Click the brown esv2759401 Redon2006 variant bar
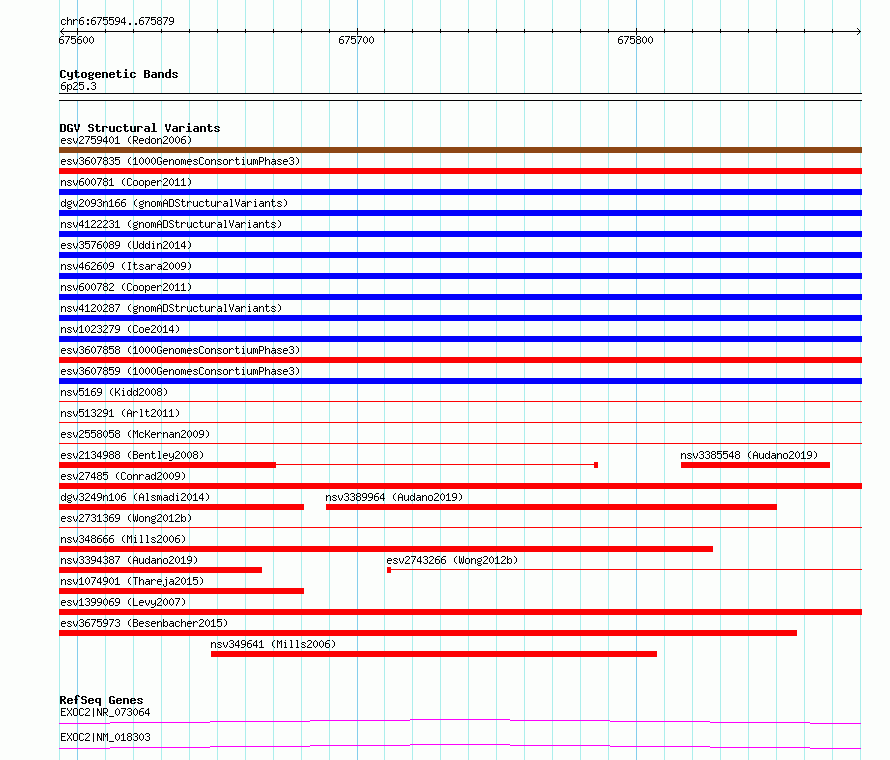 (460, 150)
